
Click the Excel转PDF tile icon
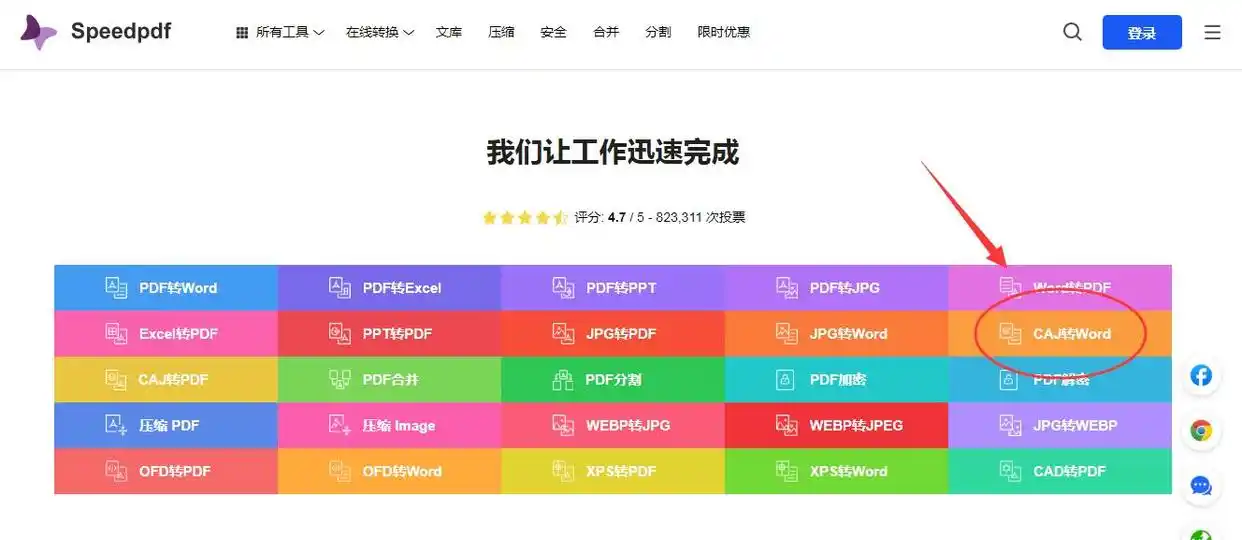pos(116,334)
